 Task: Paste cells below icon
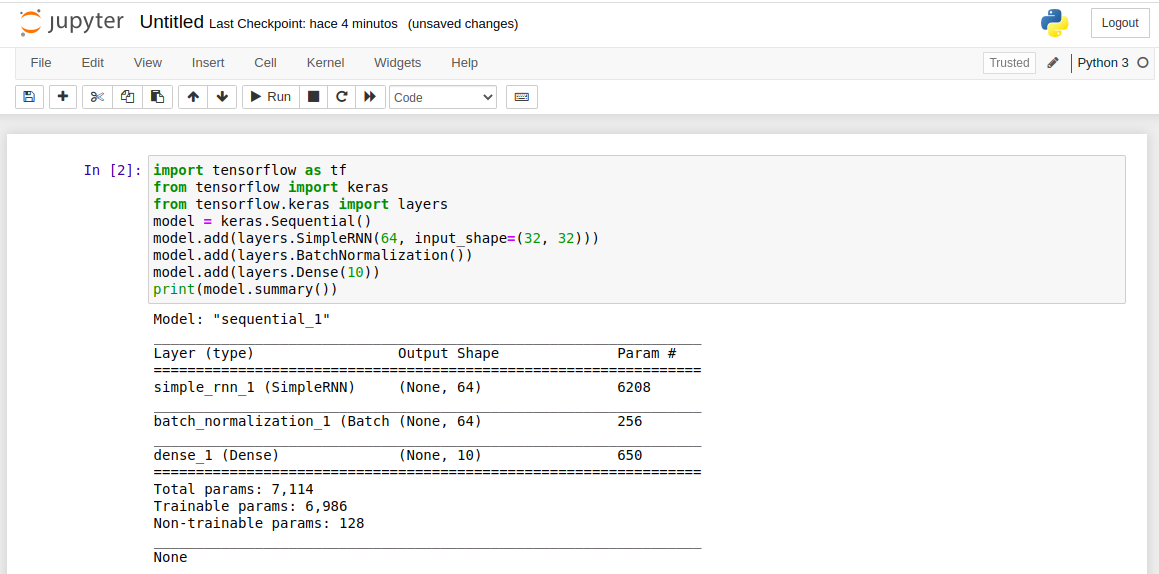point(156,97)
